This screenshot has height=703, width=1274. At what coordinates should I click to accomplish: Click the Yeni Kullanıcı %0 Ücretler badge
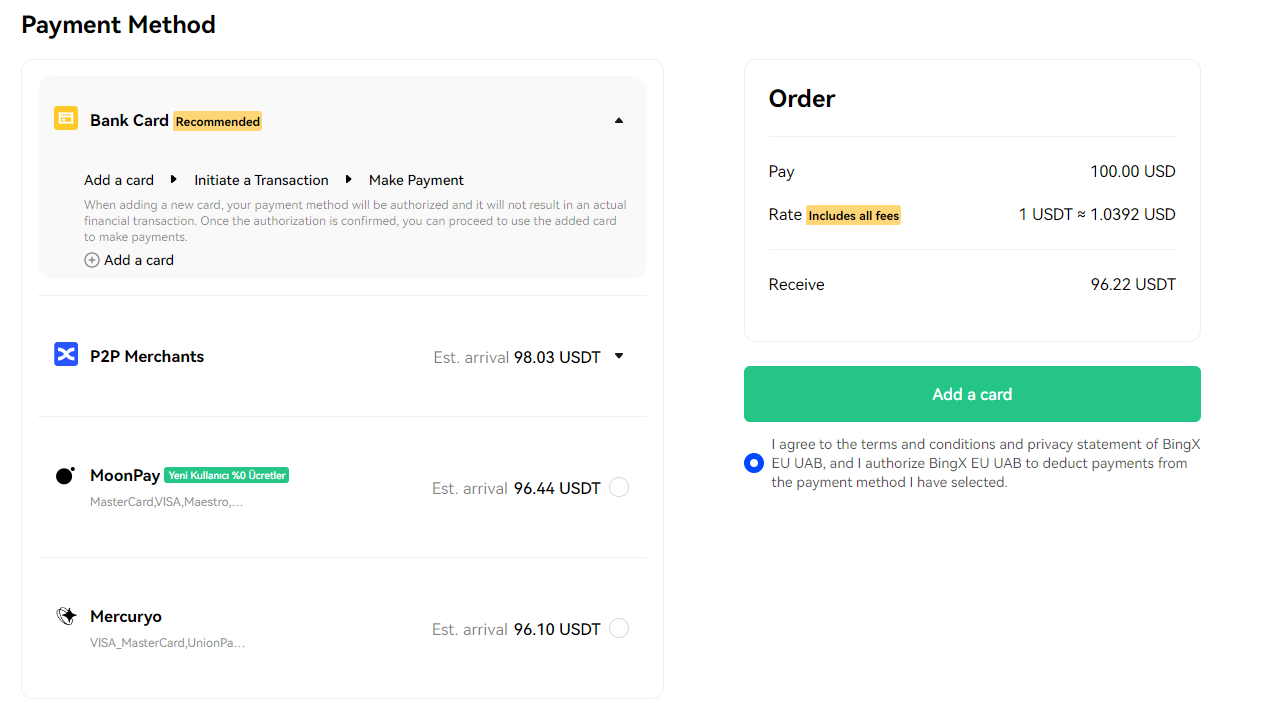point(226,475)
